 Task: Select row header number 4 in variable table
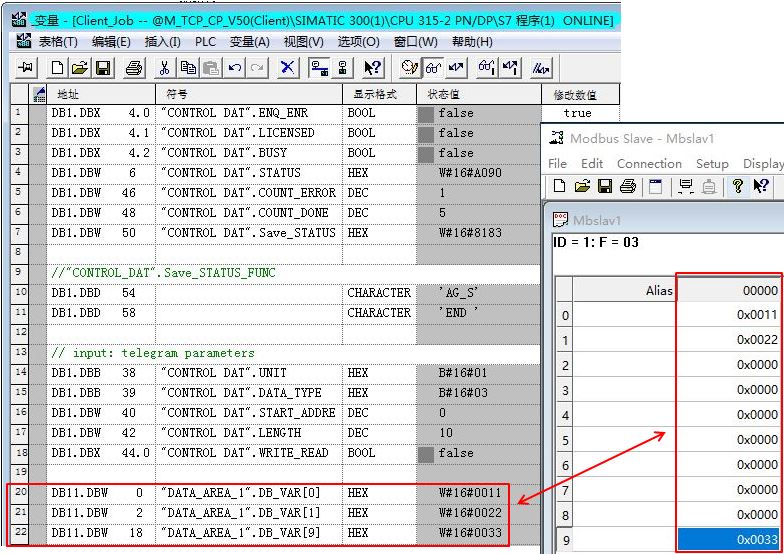tap(19, 172)
